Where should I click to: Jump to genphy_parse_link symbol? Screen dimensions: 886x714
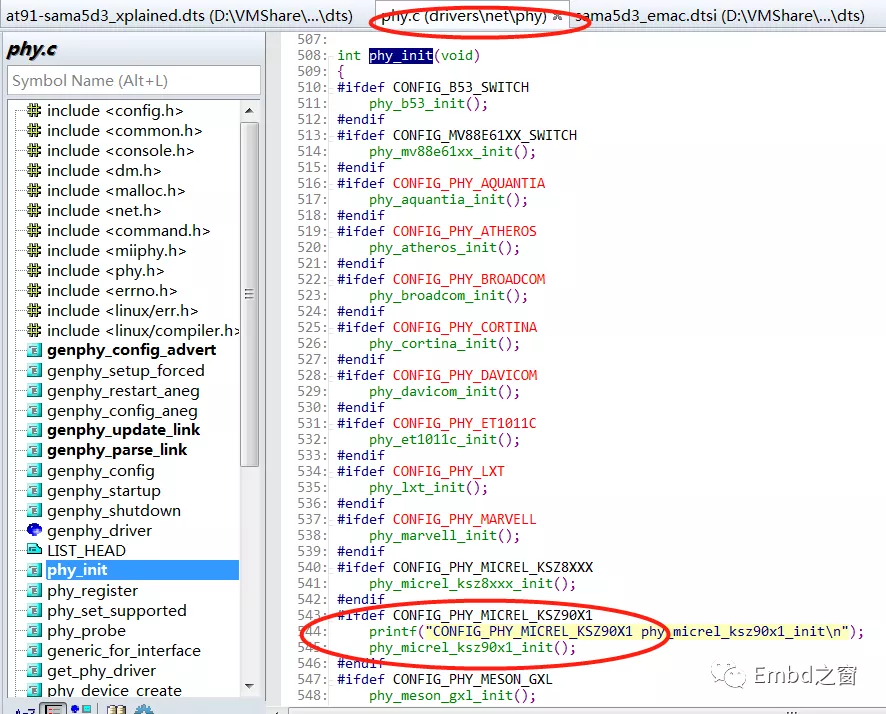[117, 450]
